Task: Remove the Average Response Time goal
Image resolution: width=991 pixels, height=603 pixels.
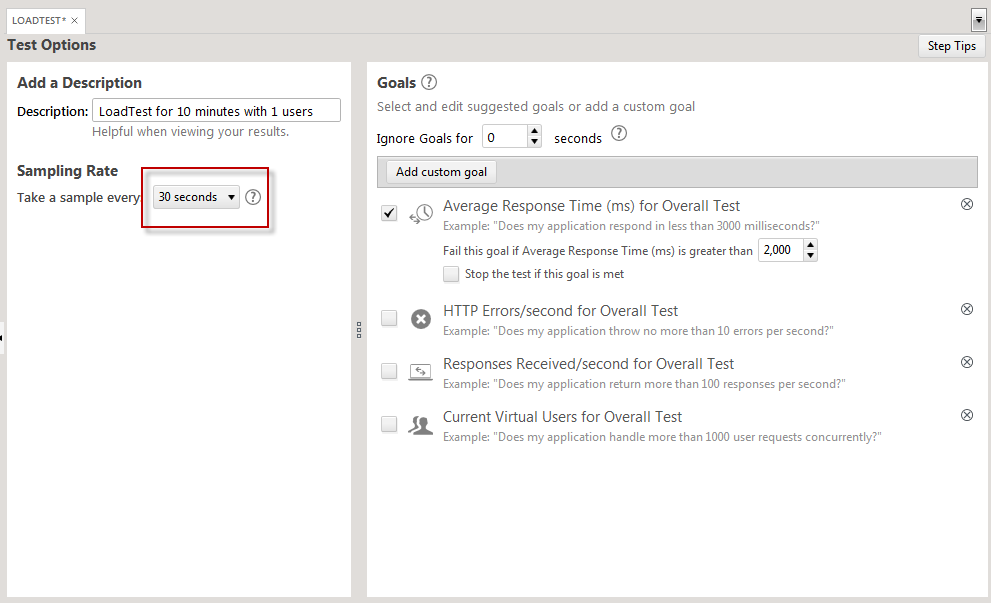Action: coord(966,204)
